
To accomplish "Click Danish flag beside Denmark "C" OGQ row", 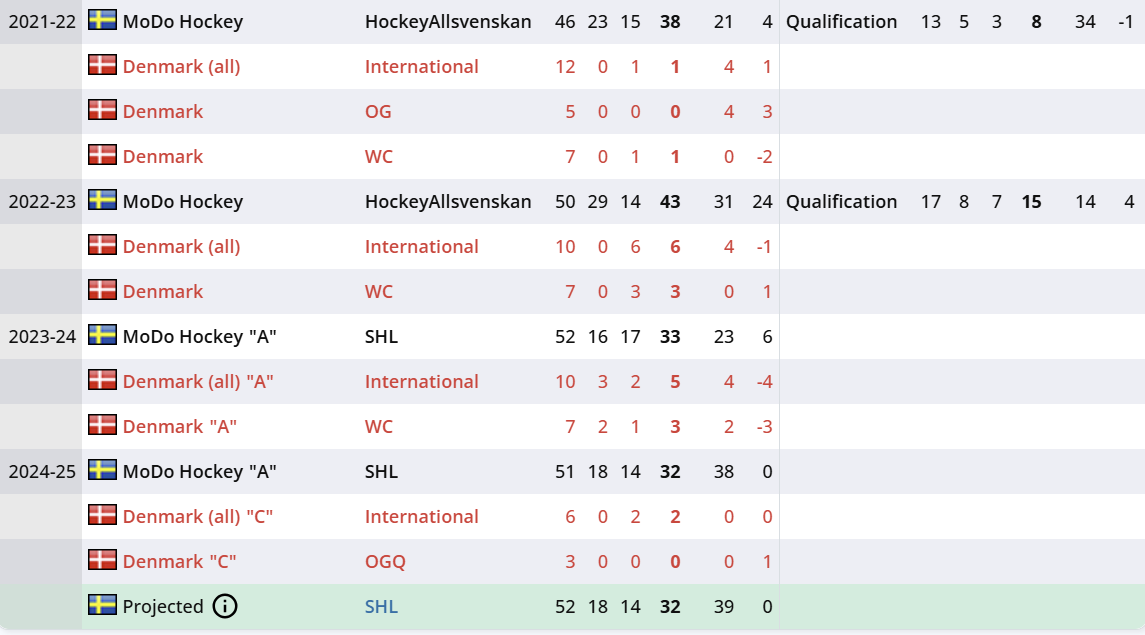I will tap(102, 560).
